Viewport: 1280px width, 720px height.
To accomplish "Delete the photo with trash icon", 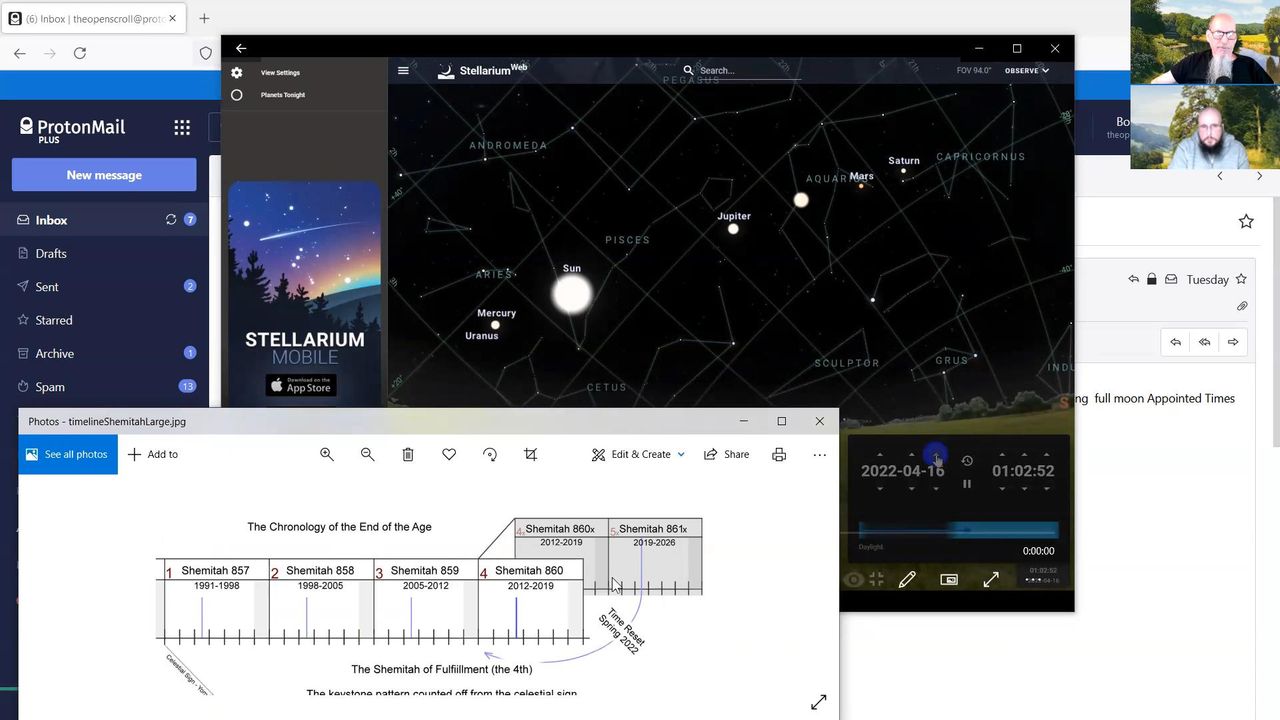I will click(x=408, y=454).
